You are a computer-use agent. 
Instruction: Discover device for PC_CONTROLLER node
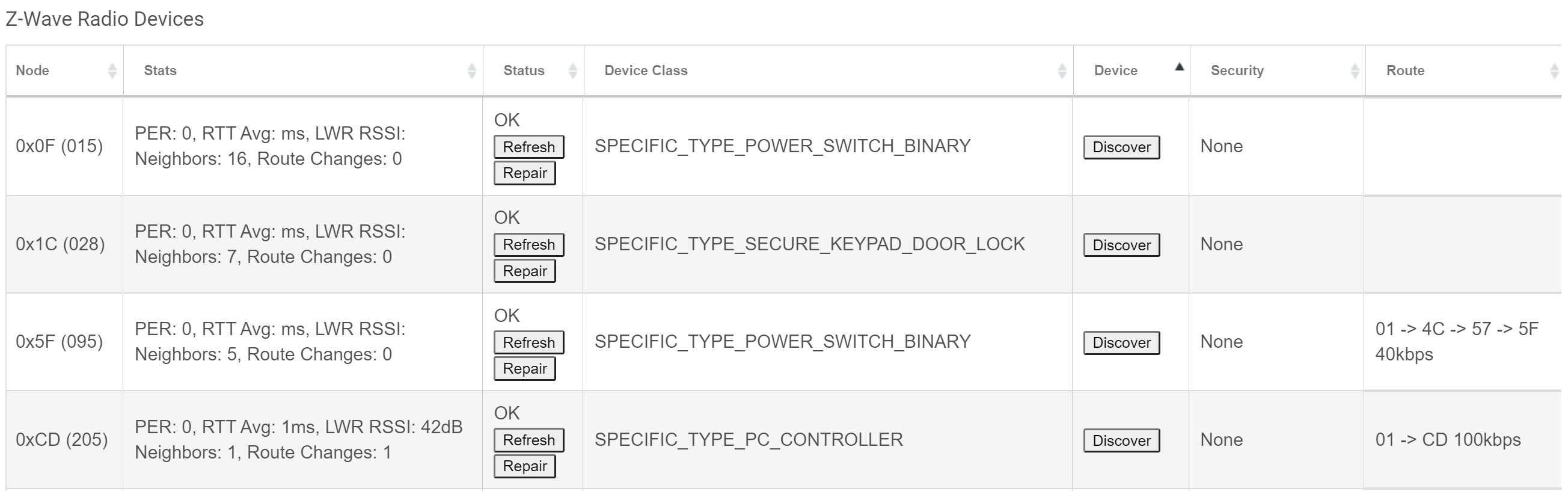pyautogui.click(x=1122, y=440)
